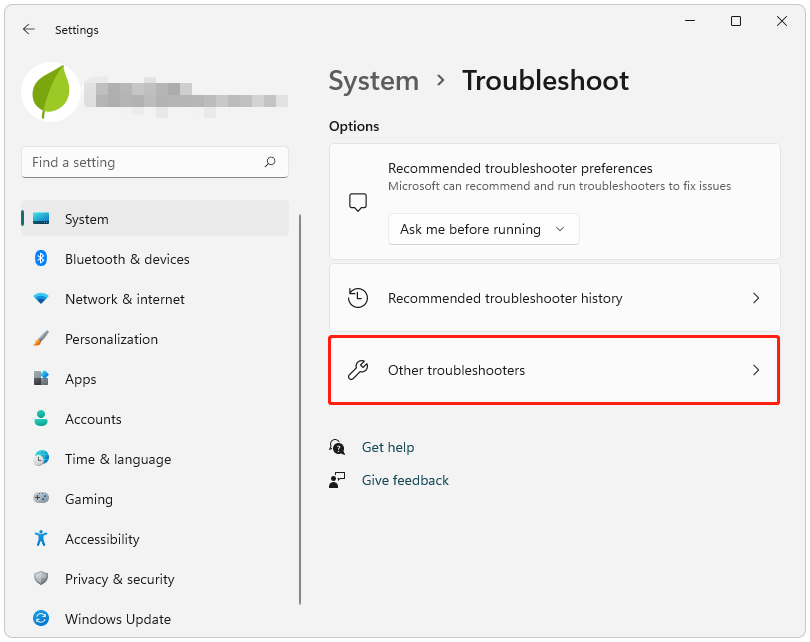Click the System monitor icon in sidebar

41,218
